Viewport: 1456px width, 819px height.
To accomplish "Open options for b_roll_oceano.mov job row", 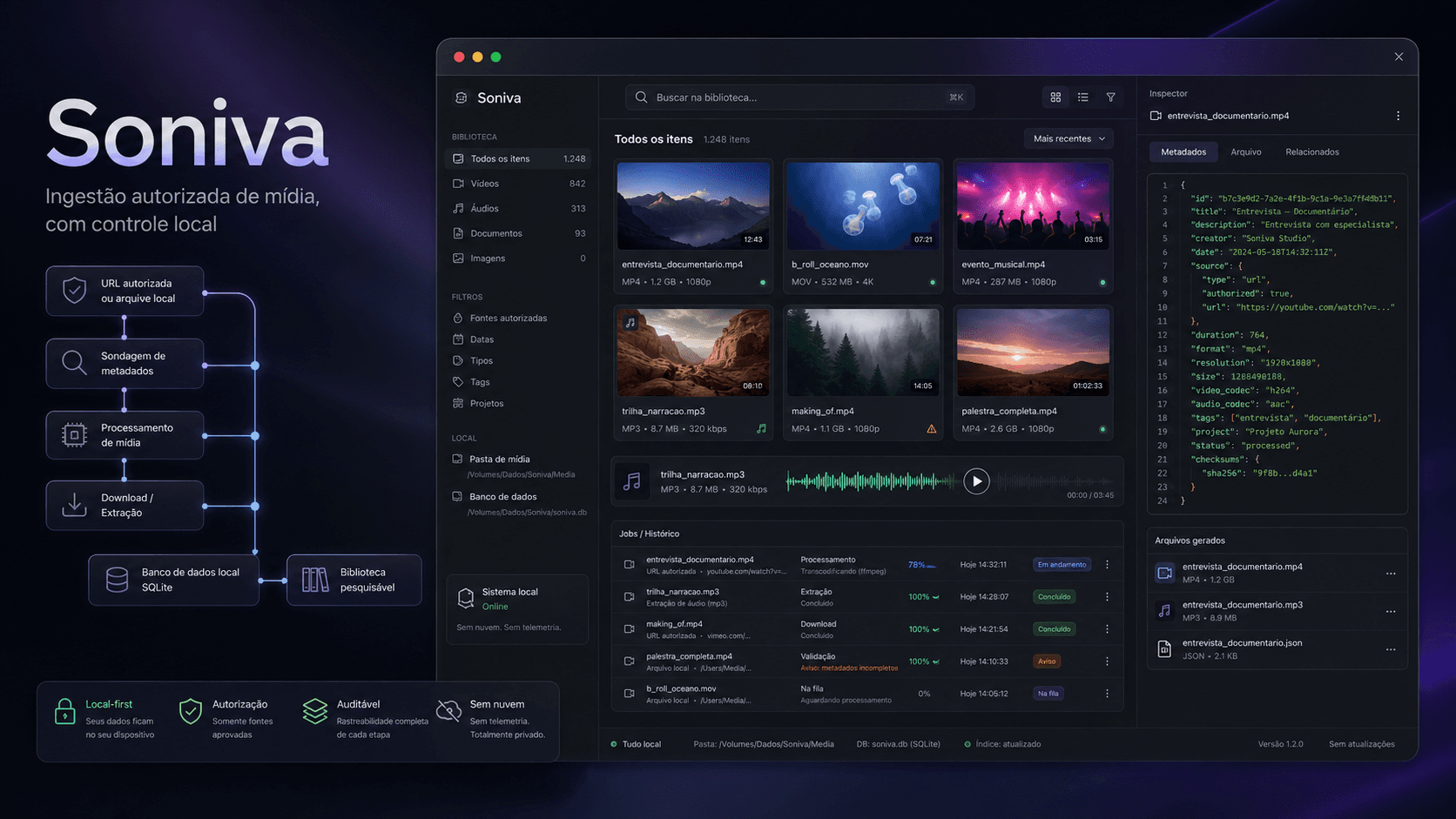I will (1108, 694).
